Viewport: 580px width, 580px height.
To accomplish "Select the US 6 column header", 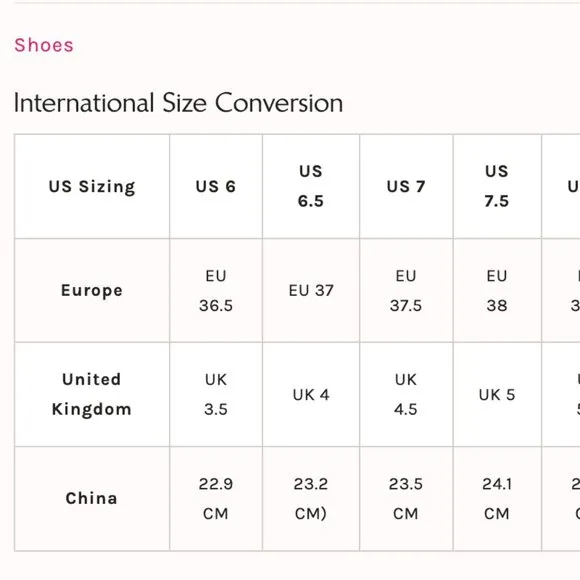I will (216, 186).
